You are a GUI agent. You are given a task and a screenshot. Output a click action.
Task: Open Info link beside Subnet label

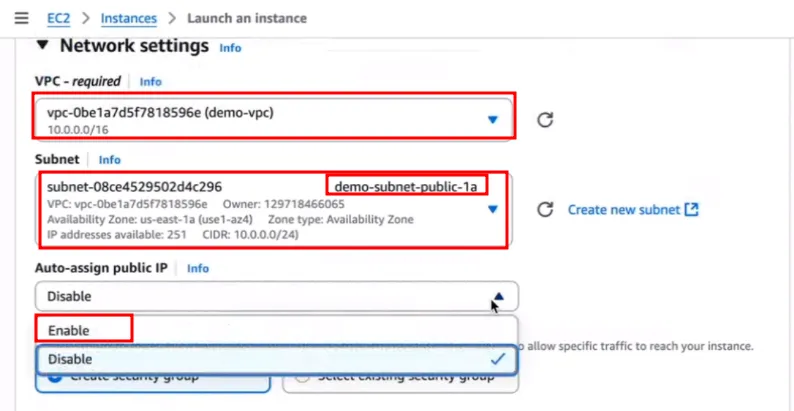[x=109, y=160]
